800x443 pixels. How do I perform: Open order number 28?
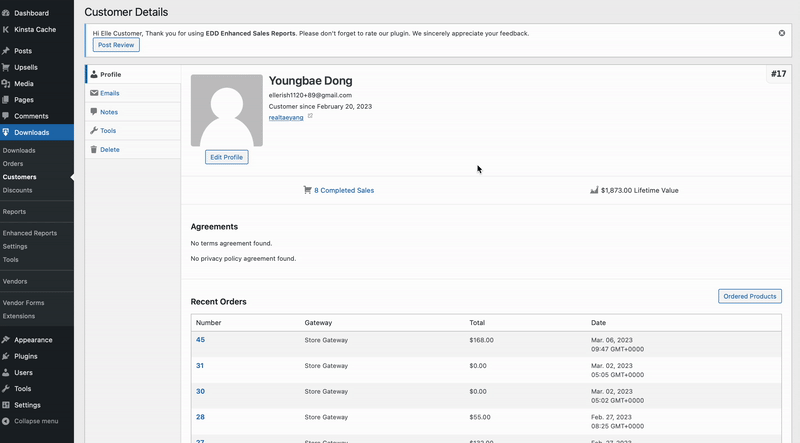[x=200, y=417]
